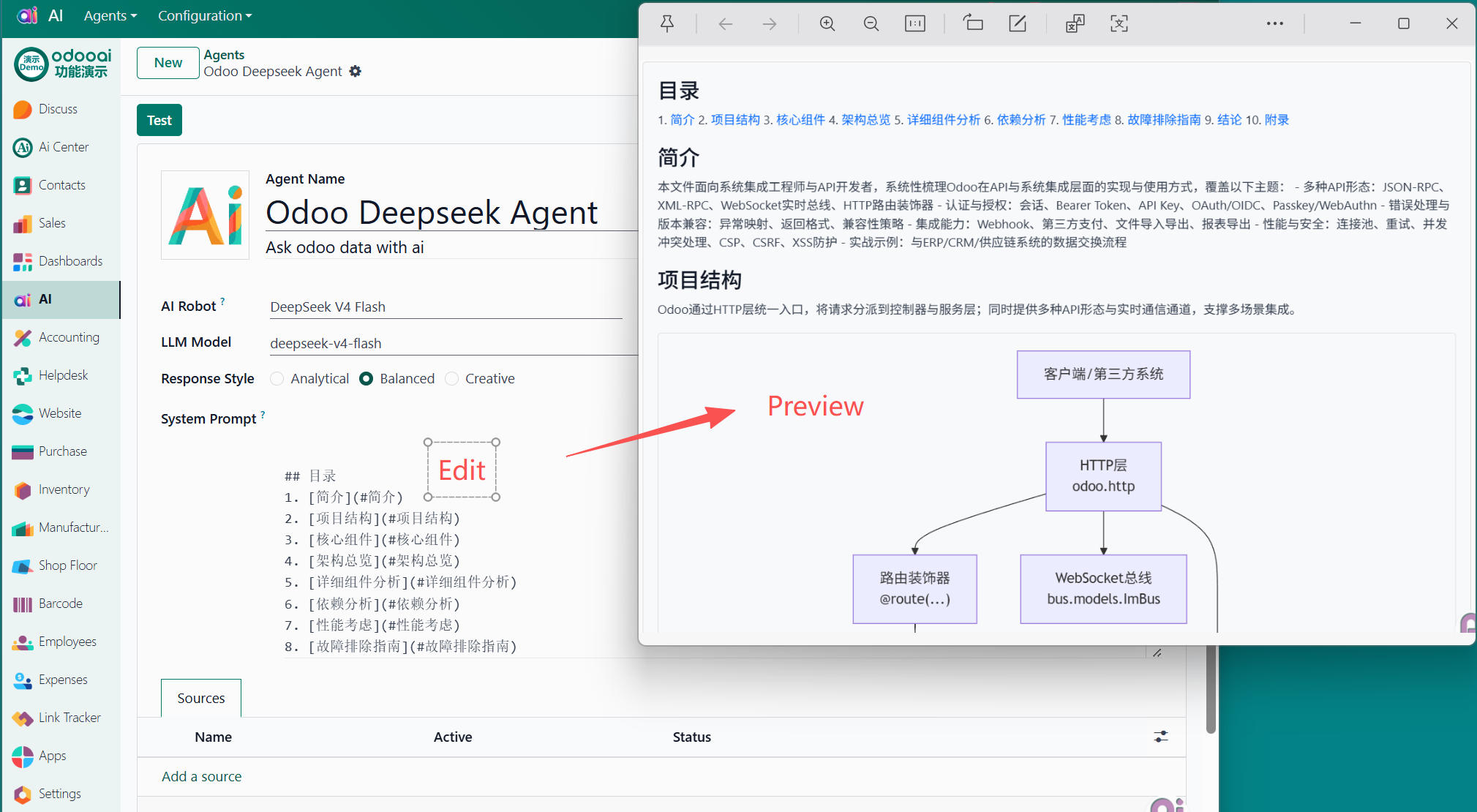
Task: Rotate the preview image
Action: pyautogui.click(x=973, y=23)
